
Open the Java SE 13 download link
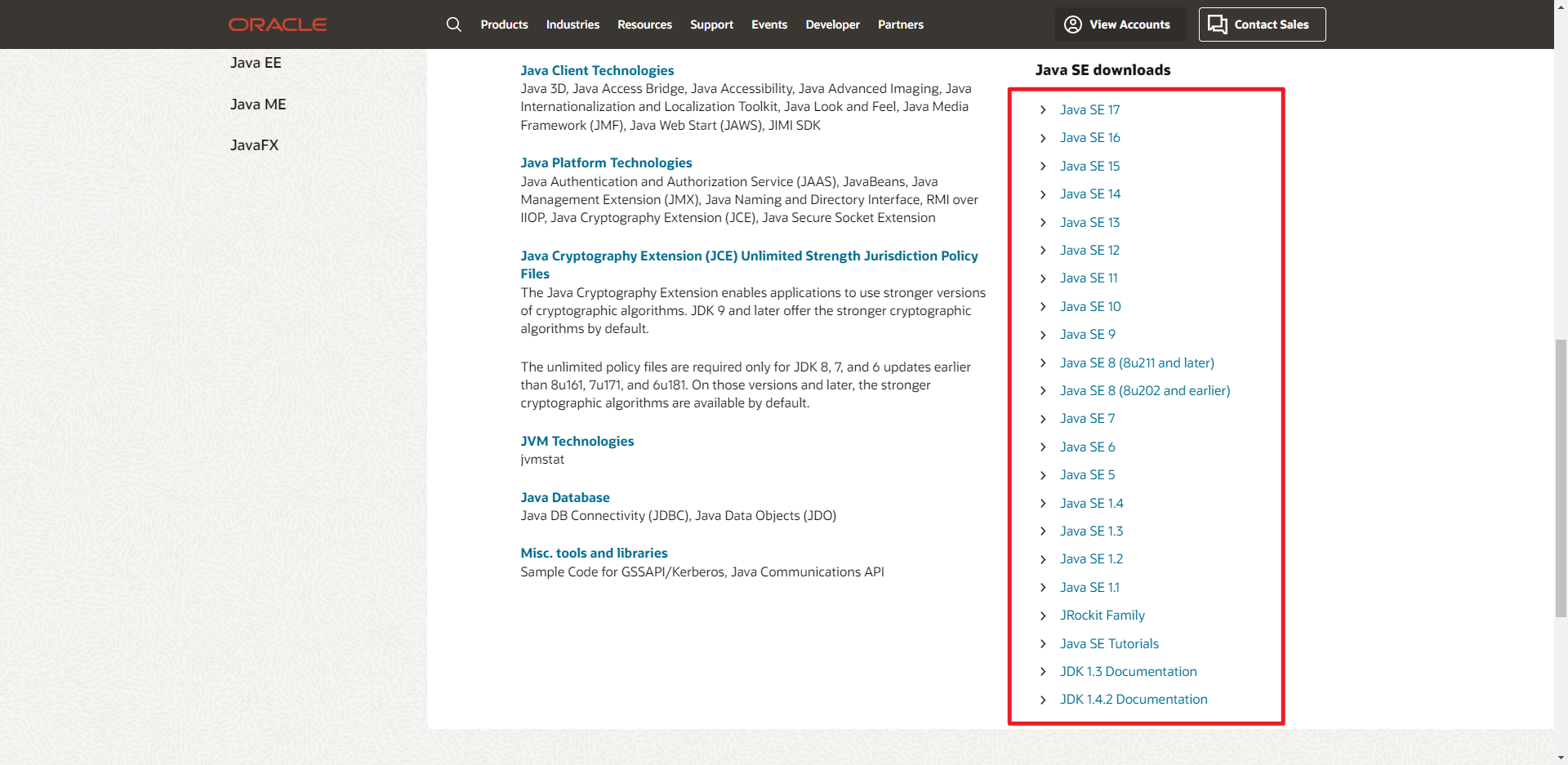point(1089,222)
